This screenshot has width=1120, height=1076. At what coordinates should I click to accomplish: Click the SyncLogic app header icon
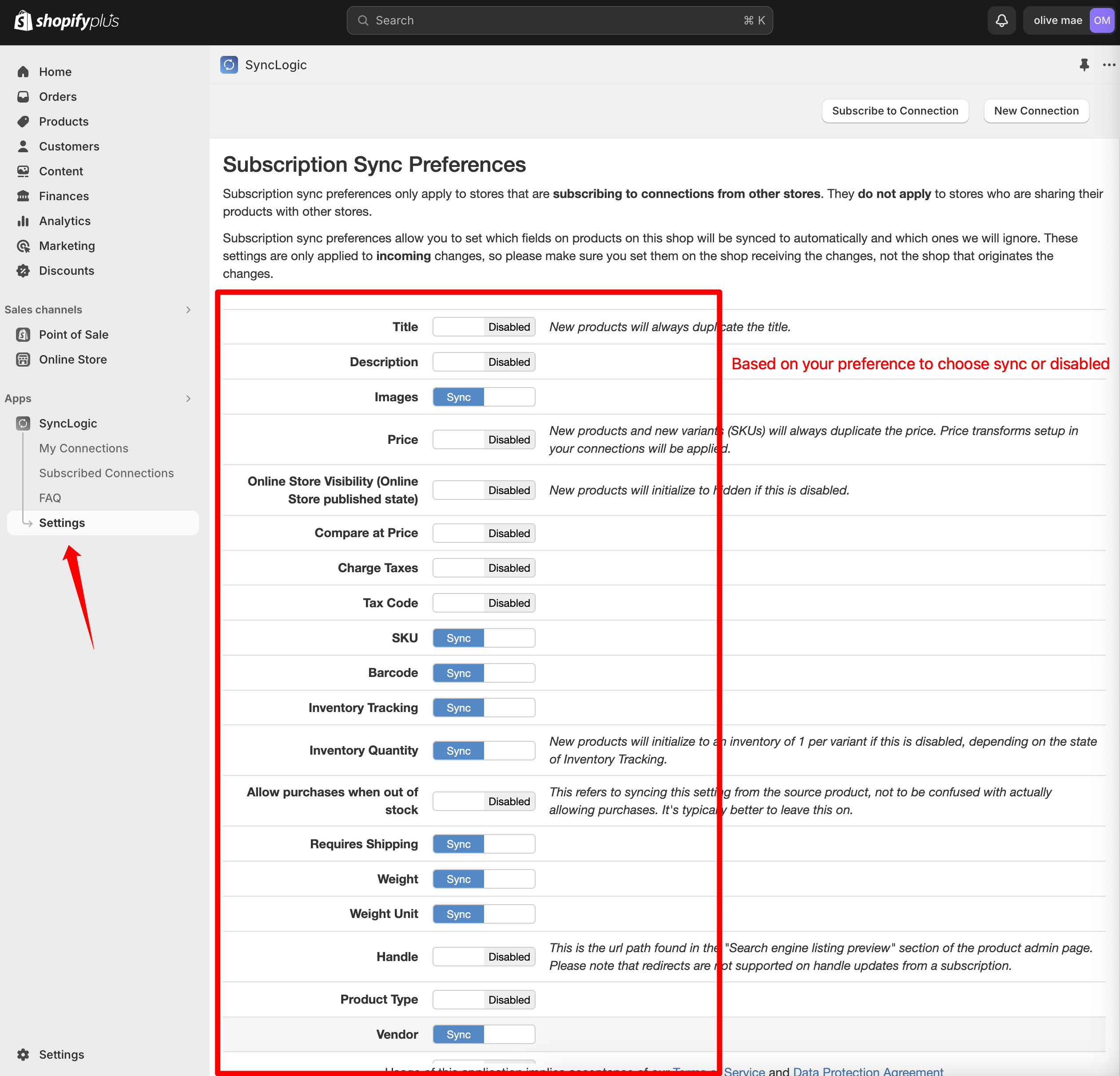pyautogui.click(x=229, y=64)
